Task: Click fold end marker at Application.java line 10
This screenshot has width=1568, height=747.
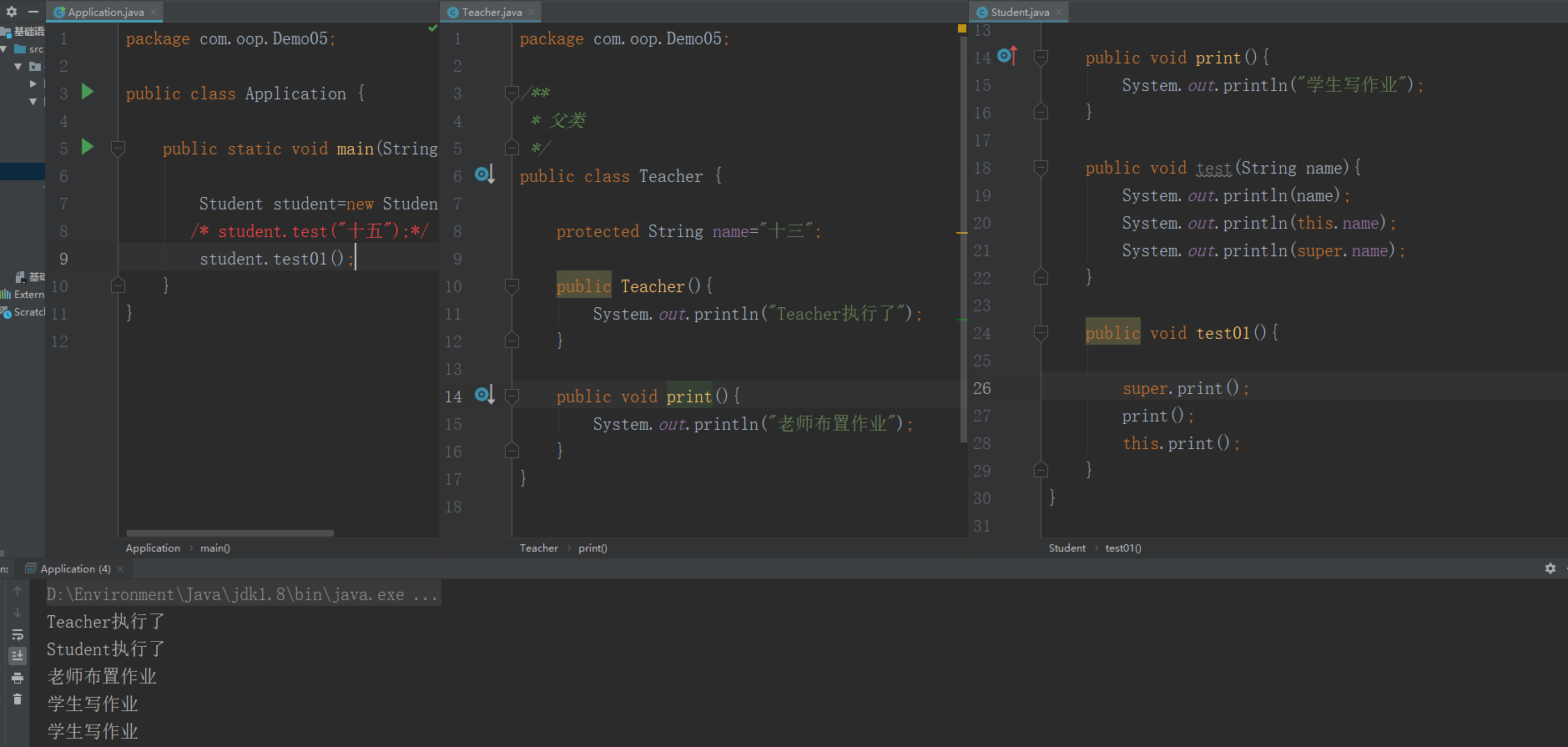Action: click(x=118, y=286)
